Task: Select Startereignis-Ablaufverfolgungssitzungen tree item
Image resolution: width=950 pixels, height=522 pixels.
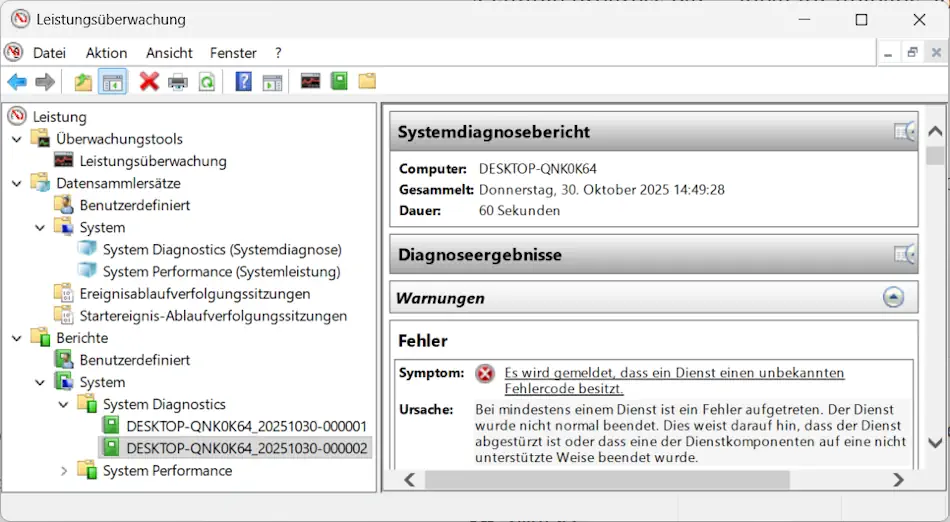Action: coord(213,316)
